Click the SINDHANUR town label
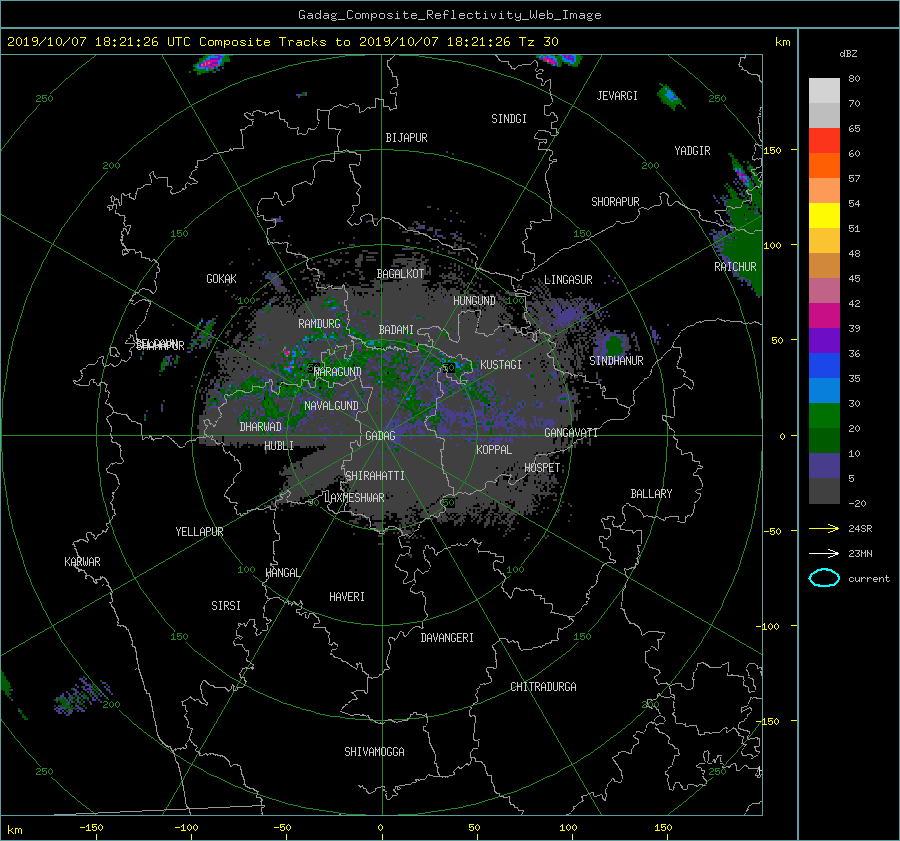The image size is (900, 841). coord(616,361)
